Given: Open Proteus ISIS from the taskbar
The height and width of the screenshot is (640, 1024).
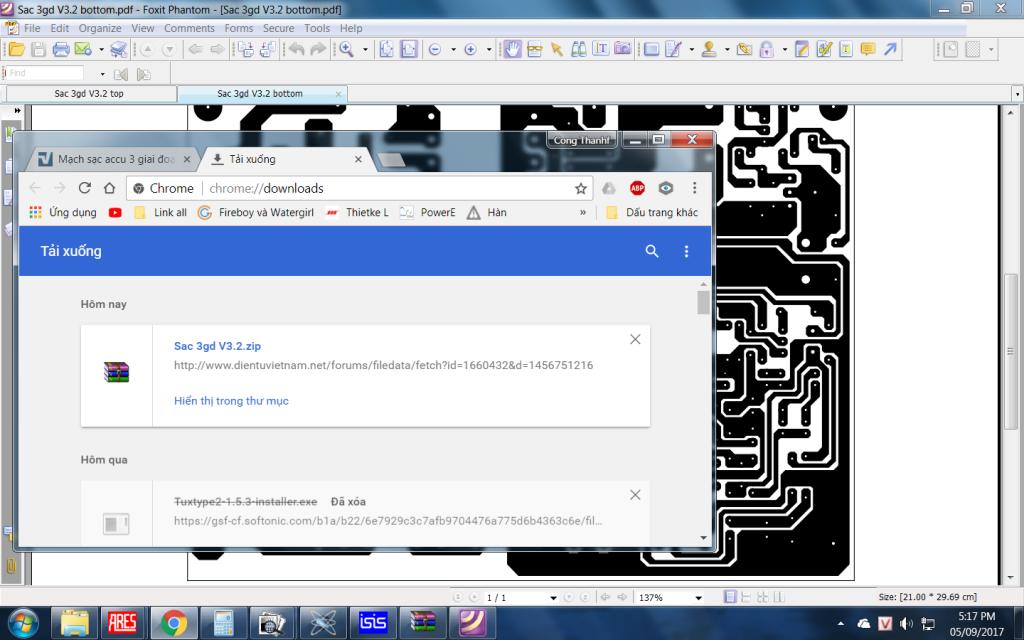Looking at the screenshot, I should 373,622.
